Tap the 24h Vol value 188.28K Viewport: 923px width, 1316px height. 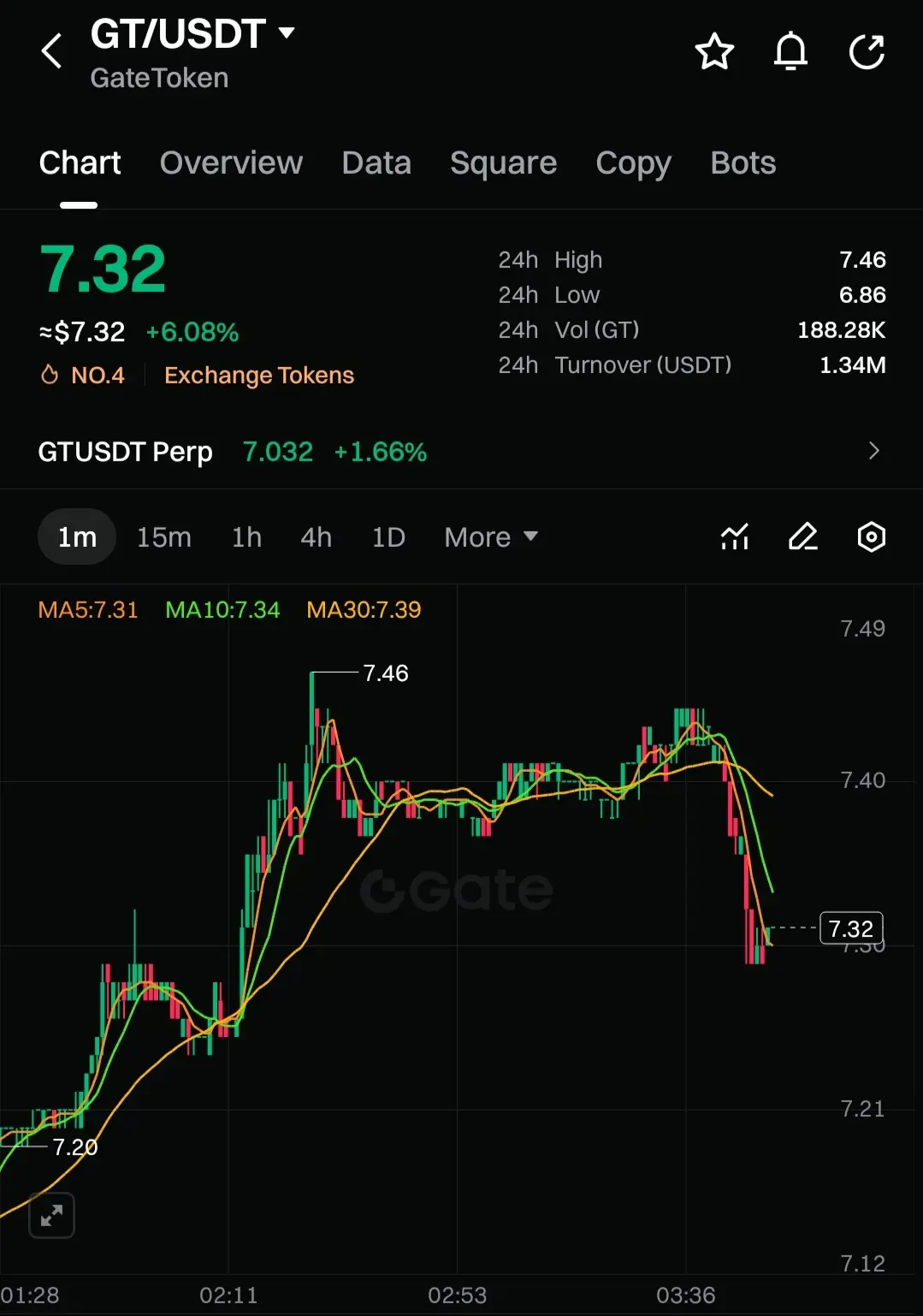[x=842, y=329]
